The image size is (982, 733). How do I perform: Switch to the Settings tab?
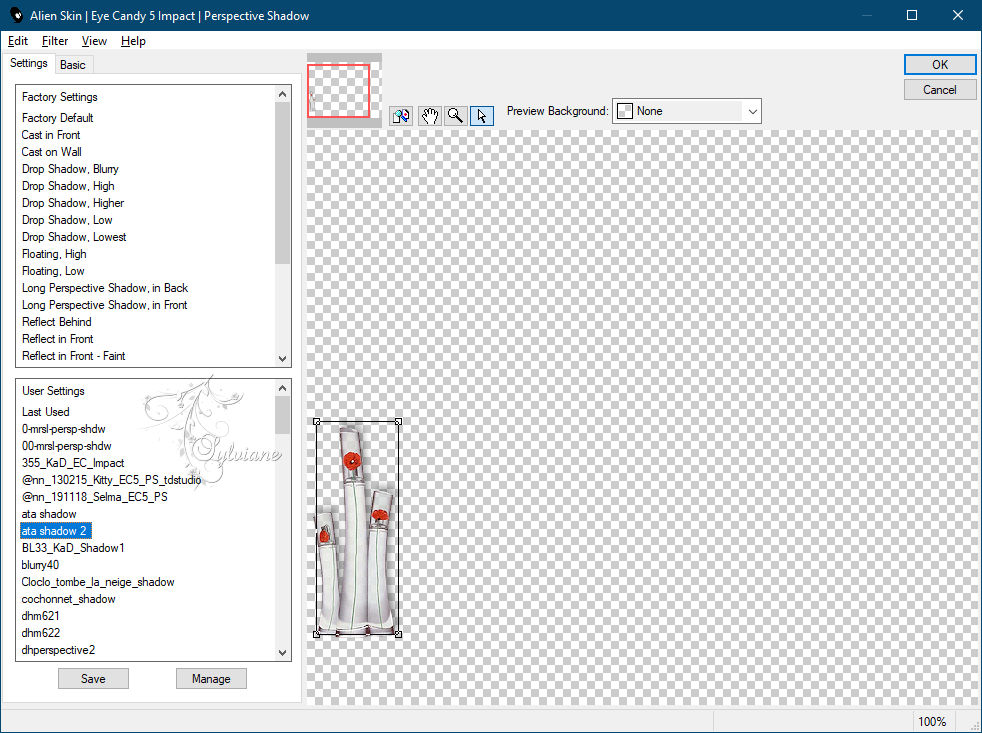[29, 63]
